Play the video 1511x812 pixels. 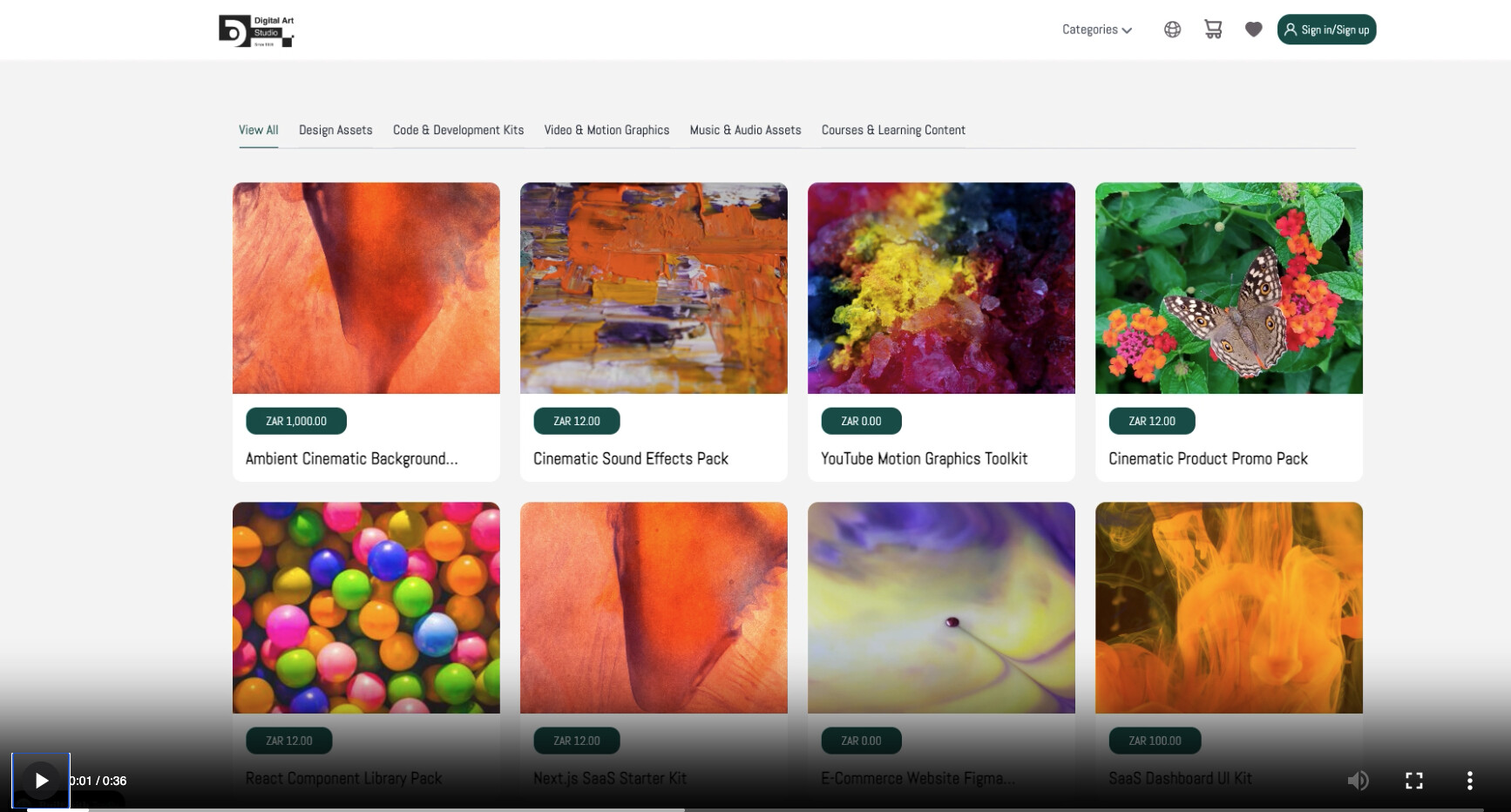[x=41, y=781]
